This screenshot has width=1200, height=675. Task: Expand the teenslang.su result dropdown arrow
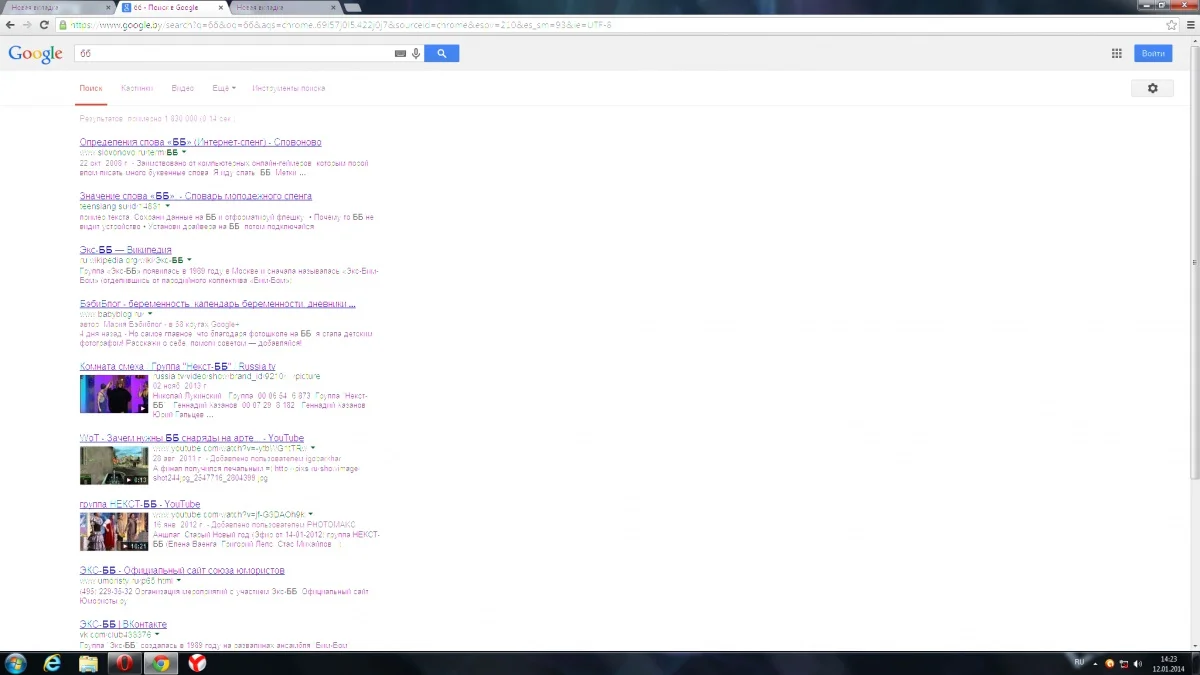click(x=167, y=206)
